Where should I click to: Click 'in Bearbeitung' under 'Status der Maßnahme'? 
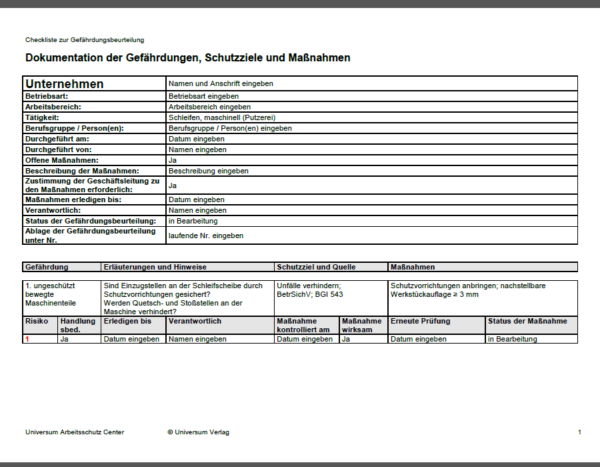click(x=512, y=339)
